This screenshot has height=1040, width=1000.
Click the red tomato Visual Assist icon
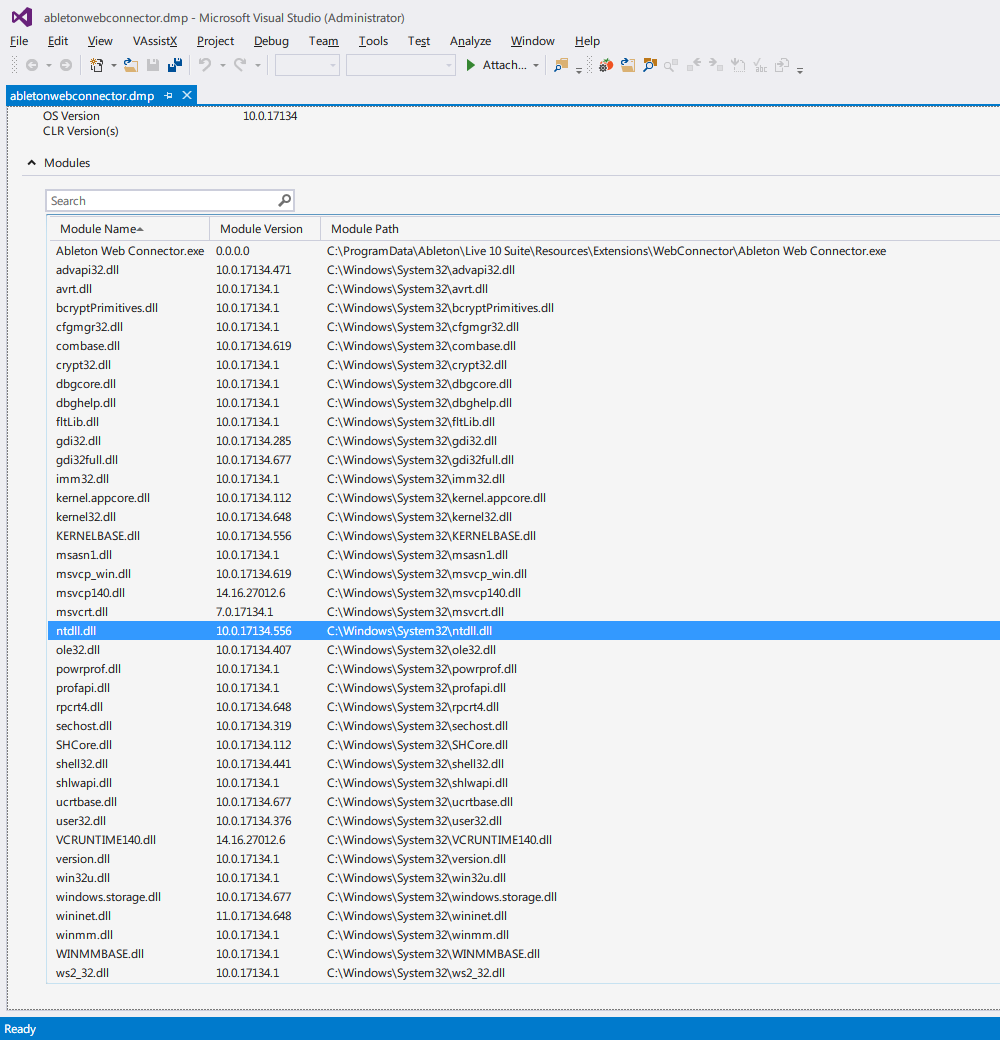point(605,65)
